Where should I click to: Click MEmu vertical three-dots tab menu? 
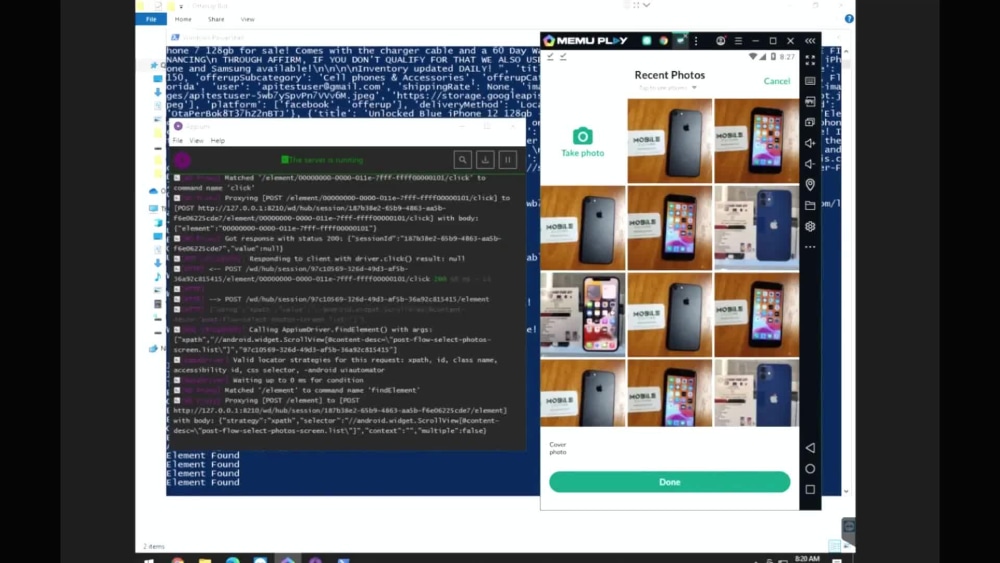tap(696, 41)
